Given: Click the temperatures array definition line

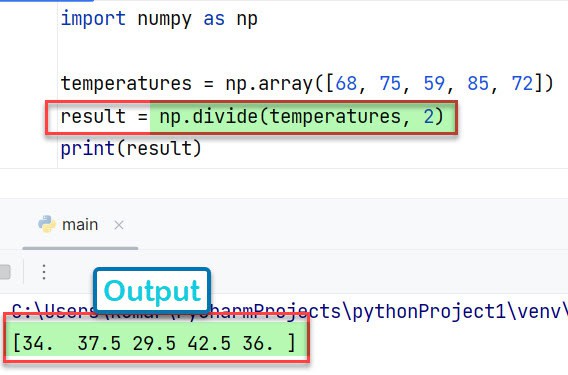Looking at the screenshot, I should click(307, 84).
